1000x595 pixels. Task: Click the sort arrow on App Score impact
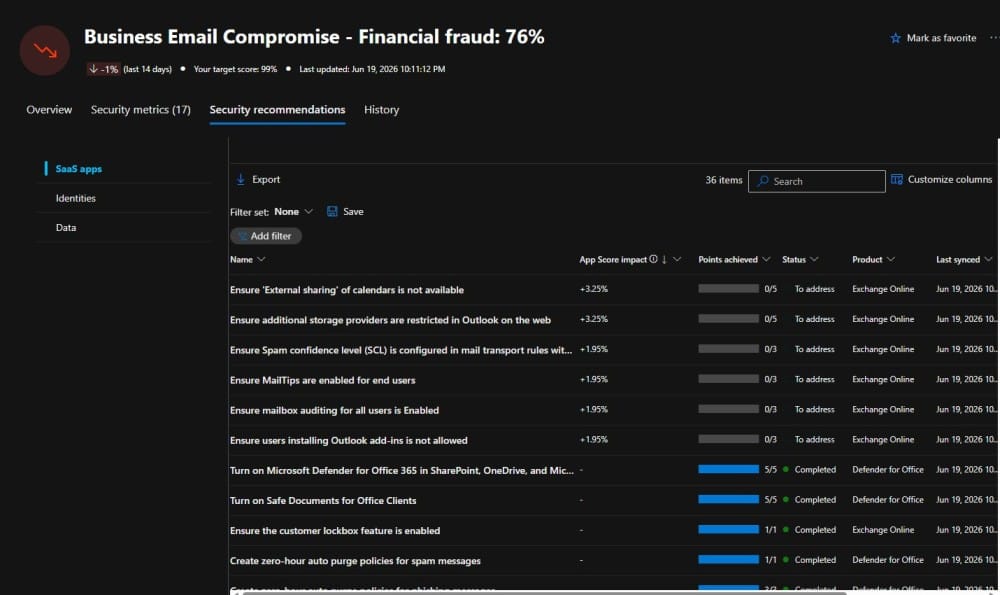click(665, 260)
